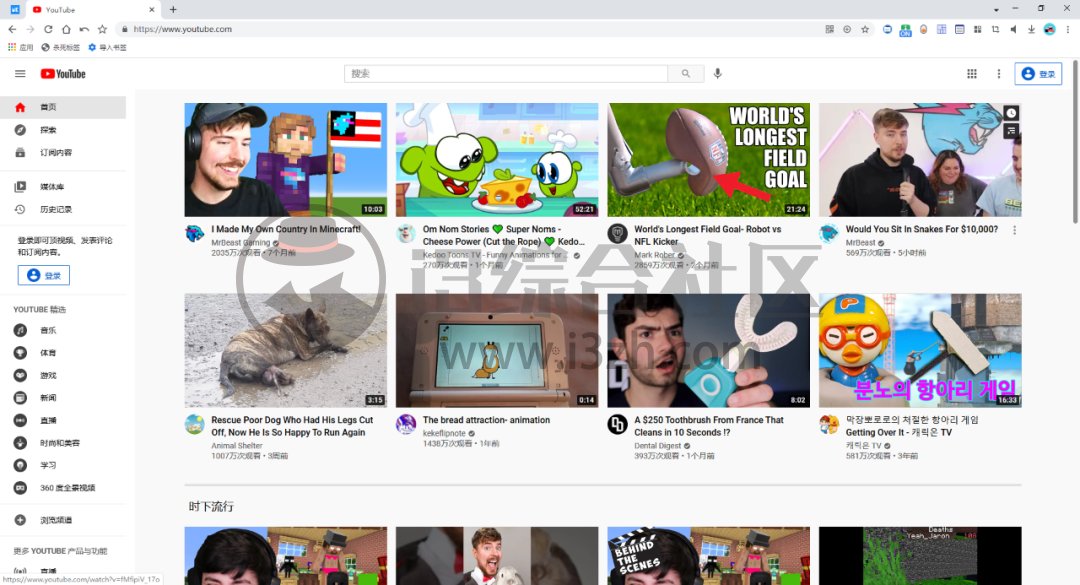Screen dimensions: 1080x585
Task: Click the speaker mute icon in browser toolbar
Action: 1013,29
